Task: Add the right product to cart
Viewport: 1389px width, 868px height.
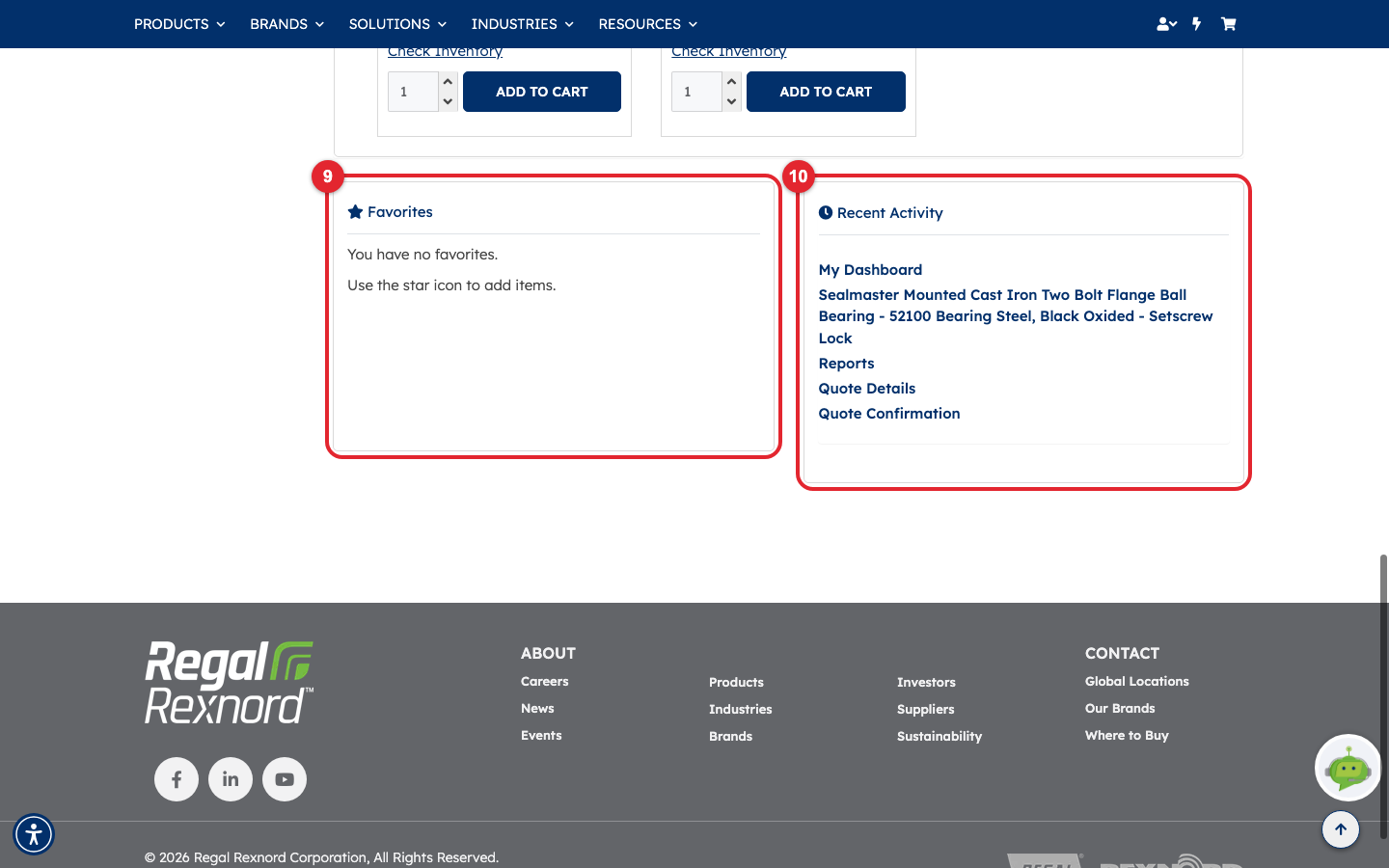Action: (x=826, y=92)
